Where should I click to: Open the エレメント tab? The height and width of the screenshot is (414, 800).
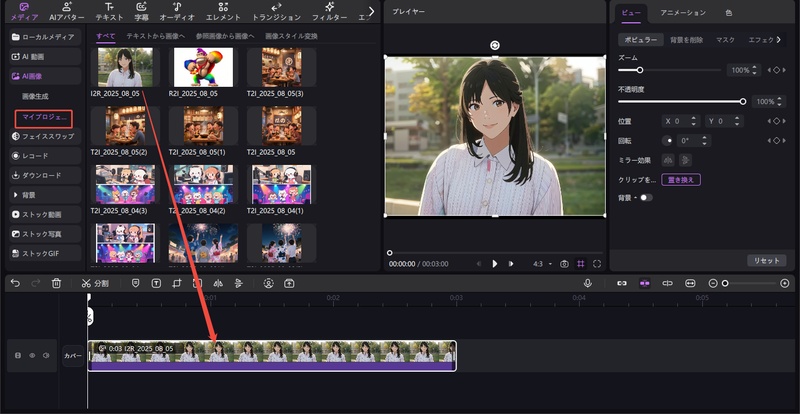[223, 12]
